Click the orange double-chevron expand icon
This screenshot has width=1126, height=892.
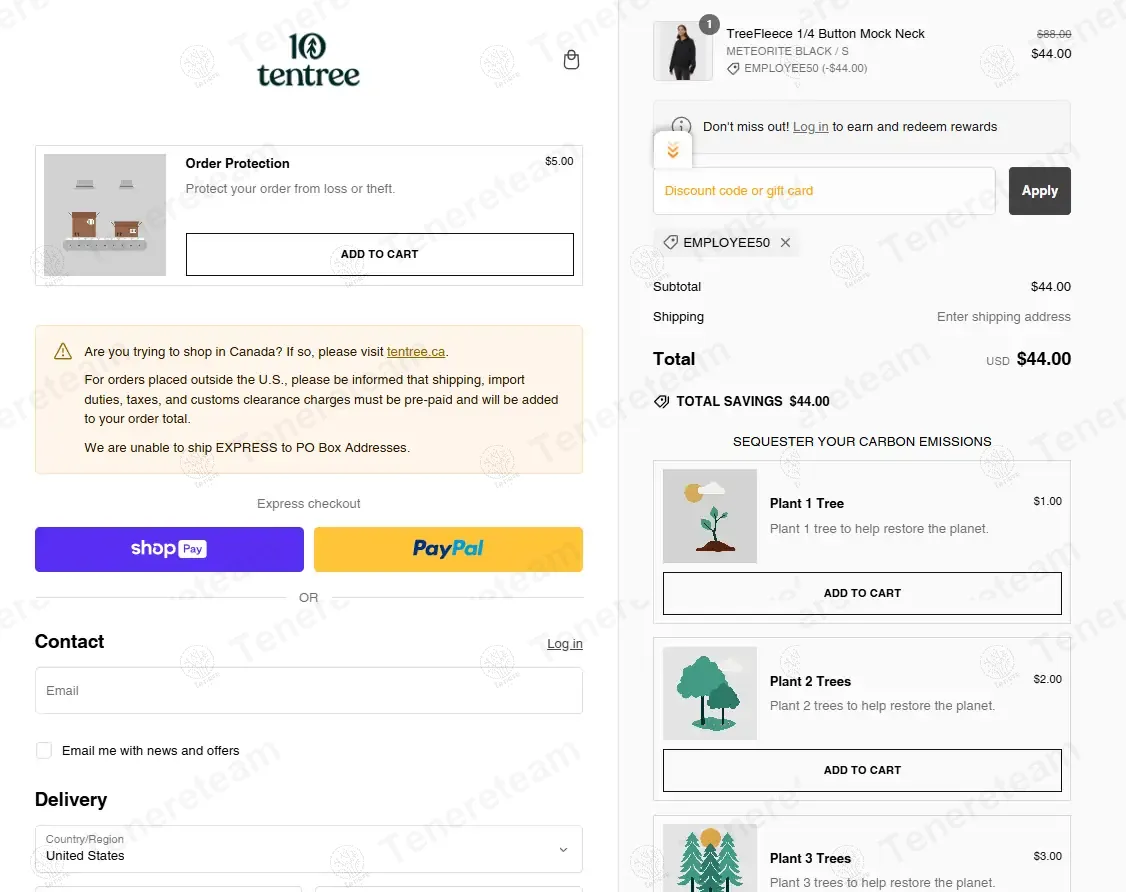[x=673, y=151]
